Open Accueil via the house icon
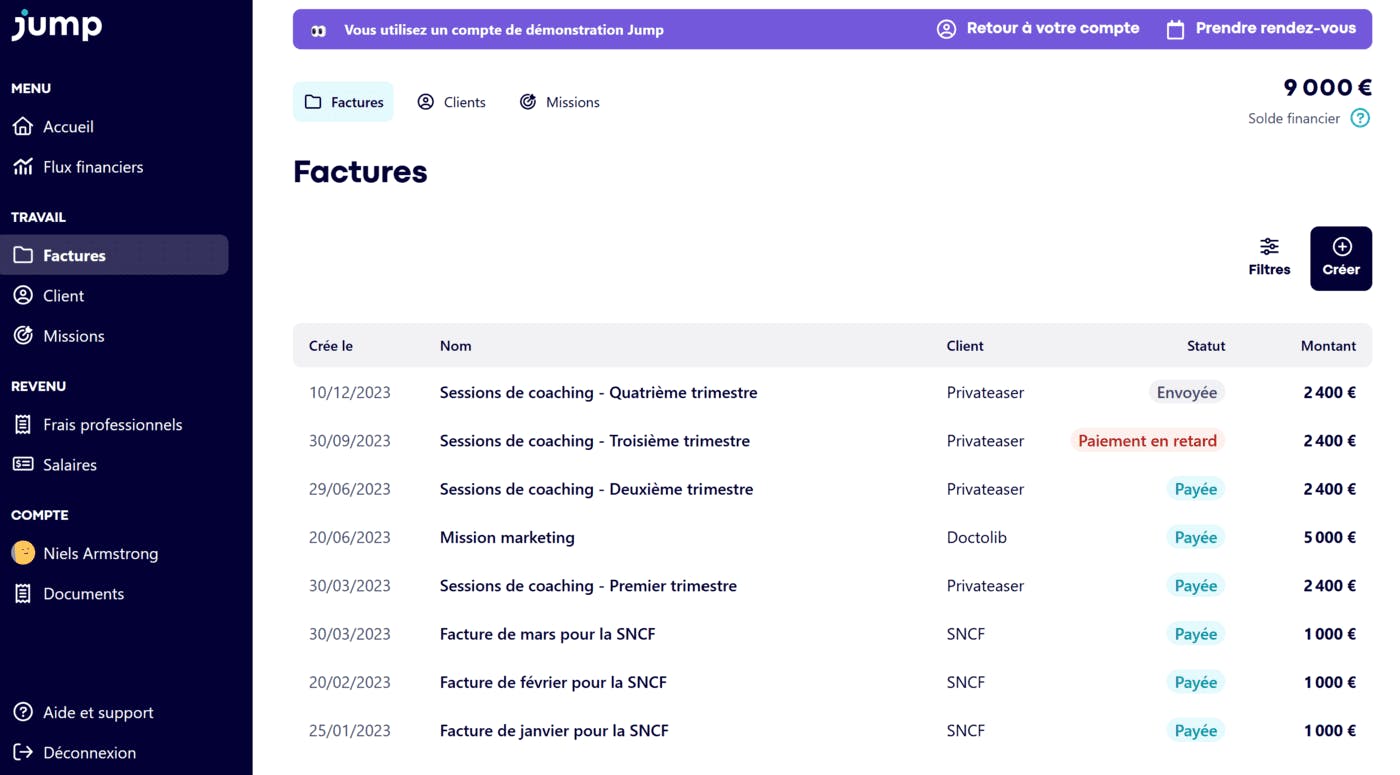The height and width of the screenshot is (775, 1400). pyautogui.click(x=23, y=127)
